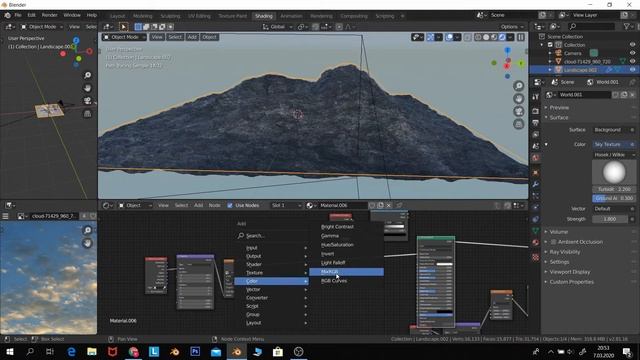Switch viewport to solid shading mode
Viewport: 640px width, 360px height.
(x=486, y=37)
